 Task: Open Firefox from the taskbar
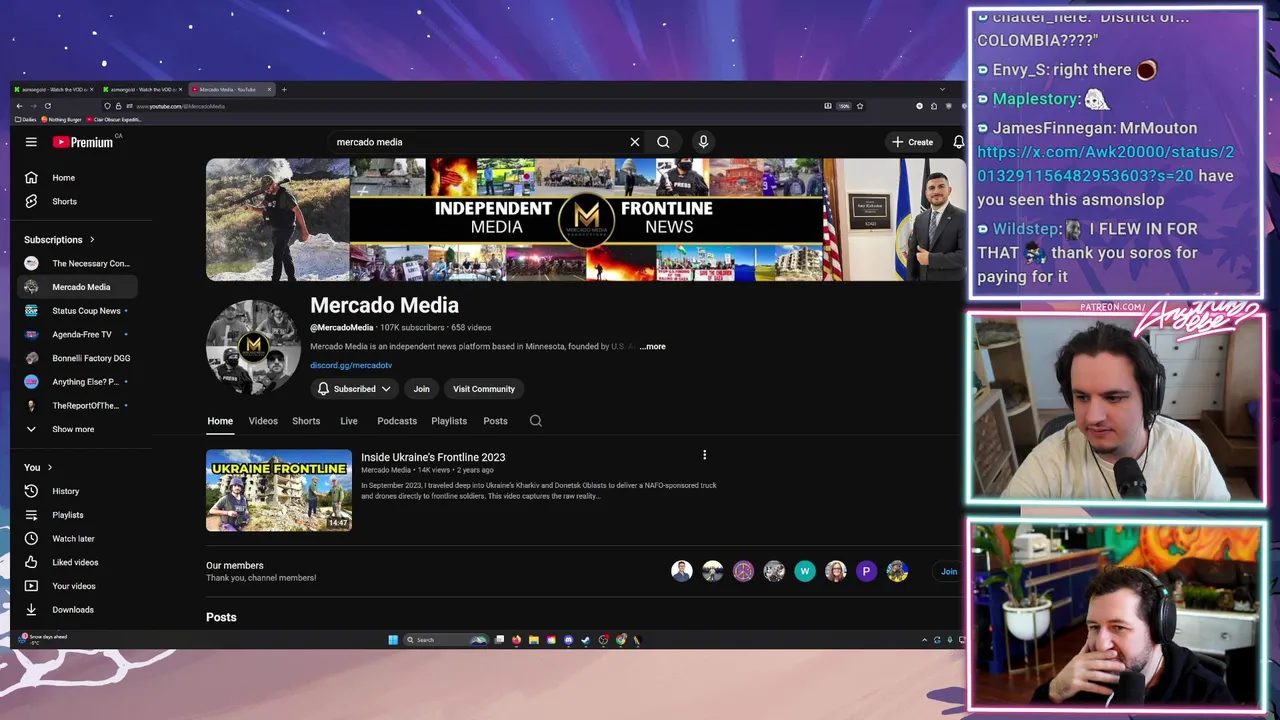click(516, 640)
